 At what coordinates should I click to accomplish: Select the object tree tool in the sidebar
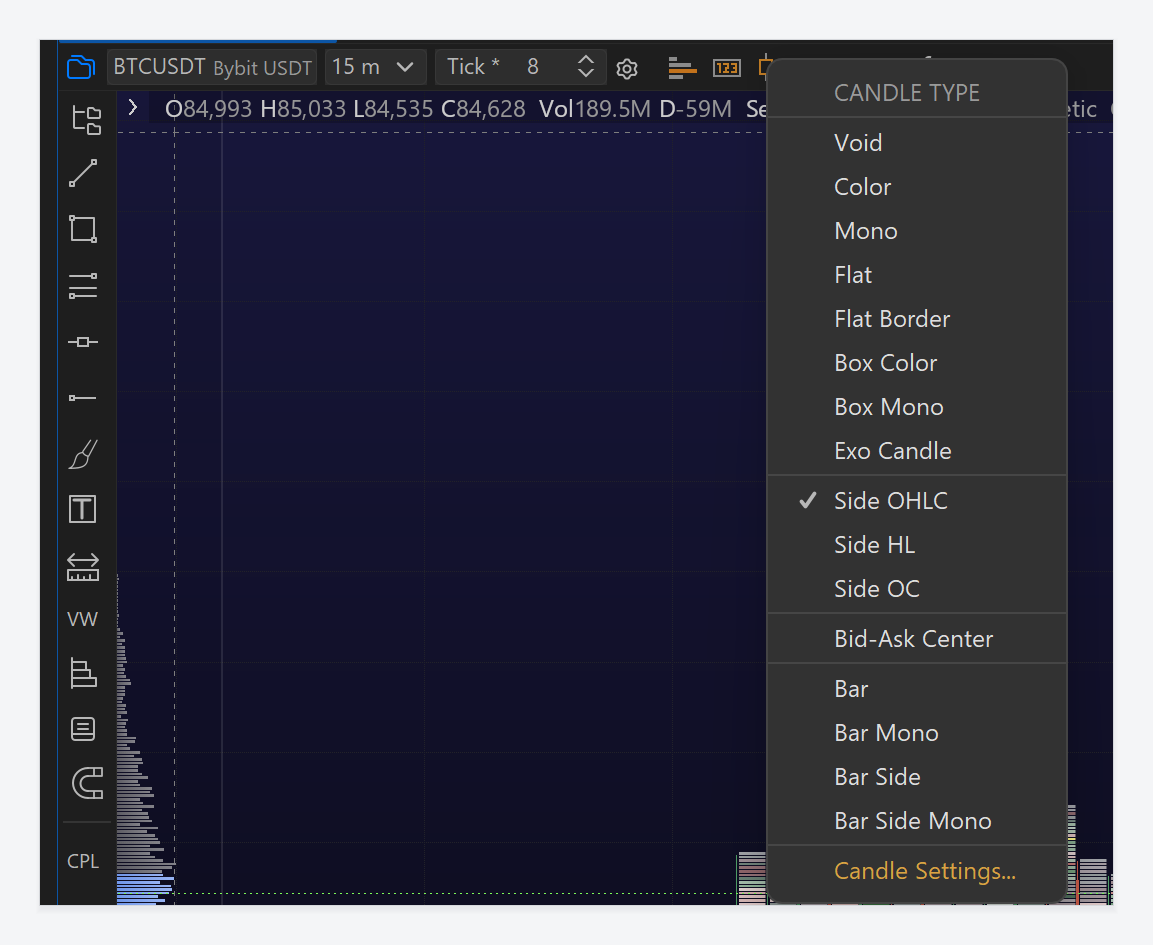click(x=85, y=121)
